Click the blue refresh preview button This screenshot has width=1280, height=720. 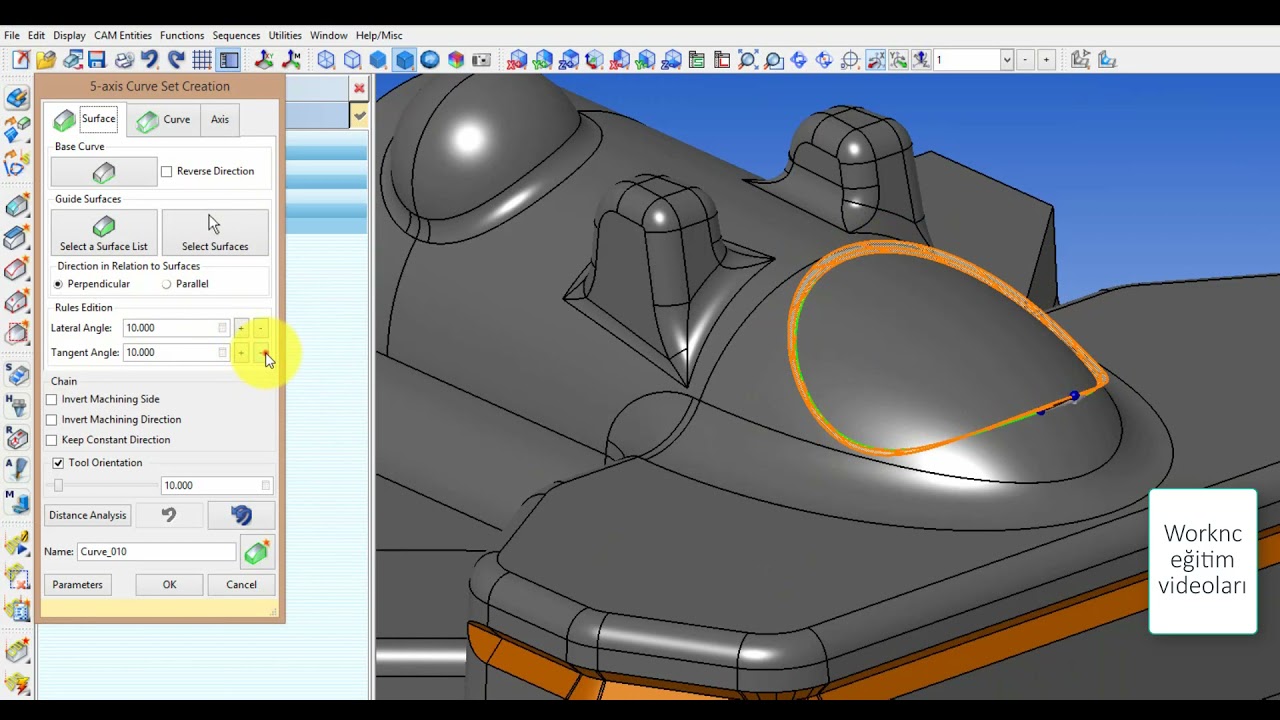point(241,515)
